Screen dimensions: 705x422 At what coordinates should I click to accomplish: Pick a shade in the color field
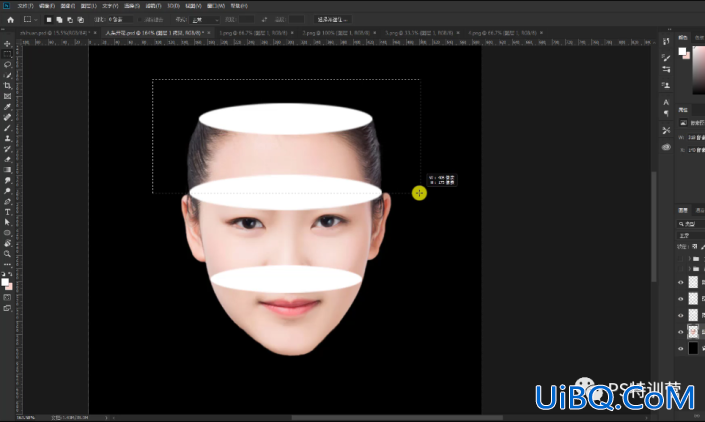point(699,70)
